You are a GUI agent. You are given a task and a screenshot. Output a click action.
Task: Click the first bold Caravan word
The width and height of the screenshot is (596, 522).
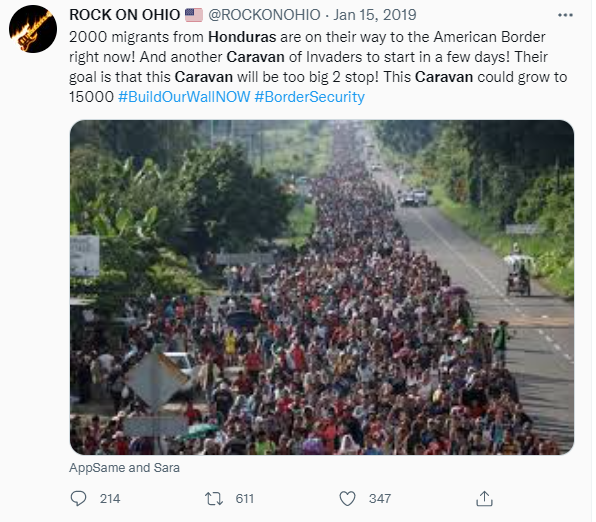[x=255, y=57]
